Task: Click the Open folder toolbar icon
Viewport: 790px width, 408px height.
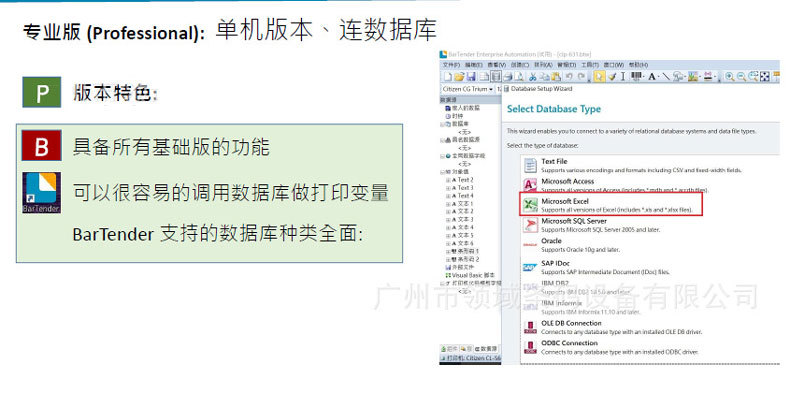Action: coord(459,77)
